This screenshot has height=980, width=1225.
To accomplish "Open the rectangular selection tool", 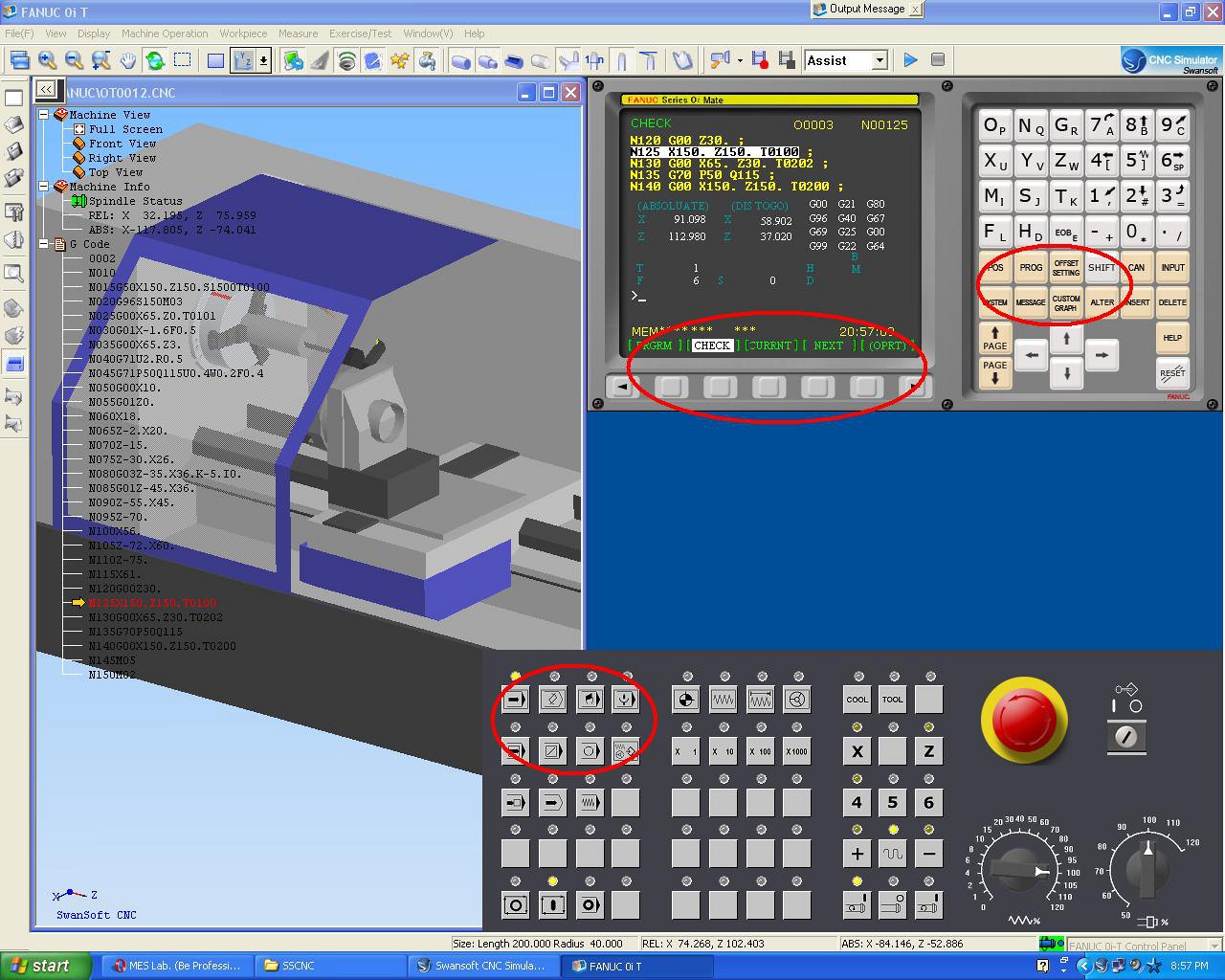I will point(182,59).
